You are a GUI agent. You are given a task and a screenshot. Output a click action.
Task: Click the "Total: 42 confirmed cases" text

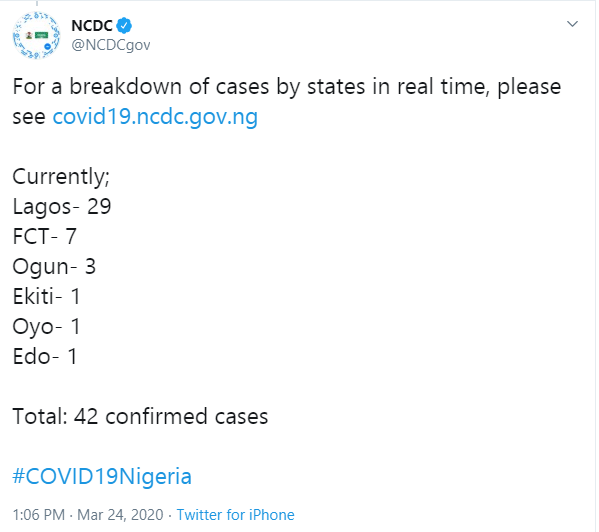point(140,416)
